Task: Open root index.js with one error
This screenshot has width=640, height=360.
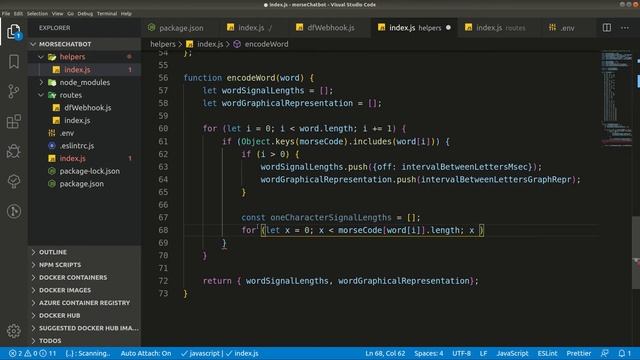Action: point(84,158)
